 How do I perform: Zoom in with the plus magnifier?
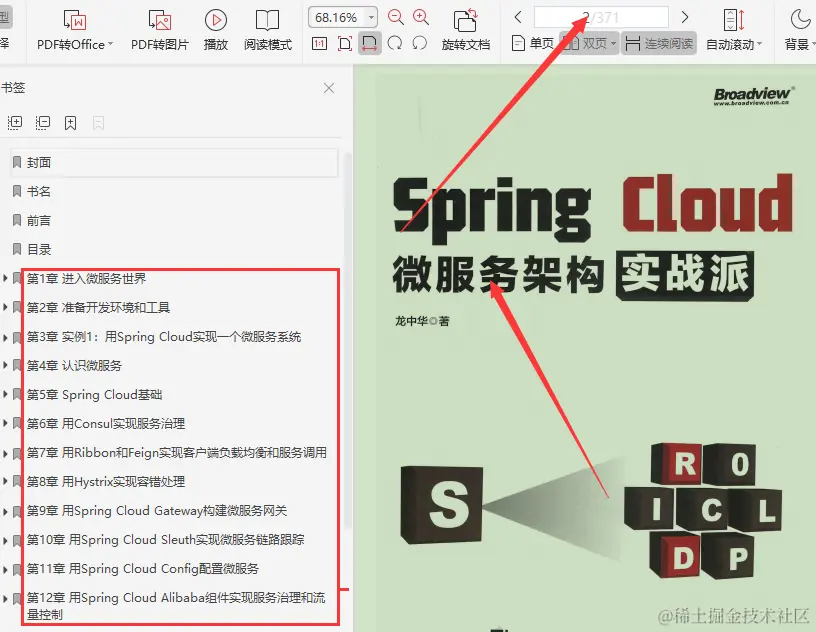pyautogui.click(x=420, y=17)
